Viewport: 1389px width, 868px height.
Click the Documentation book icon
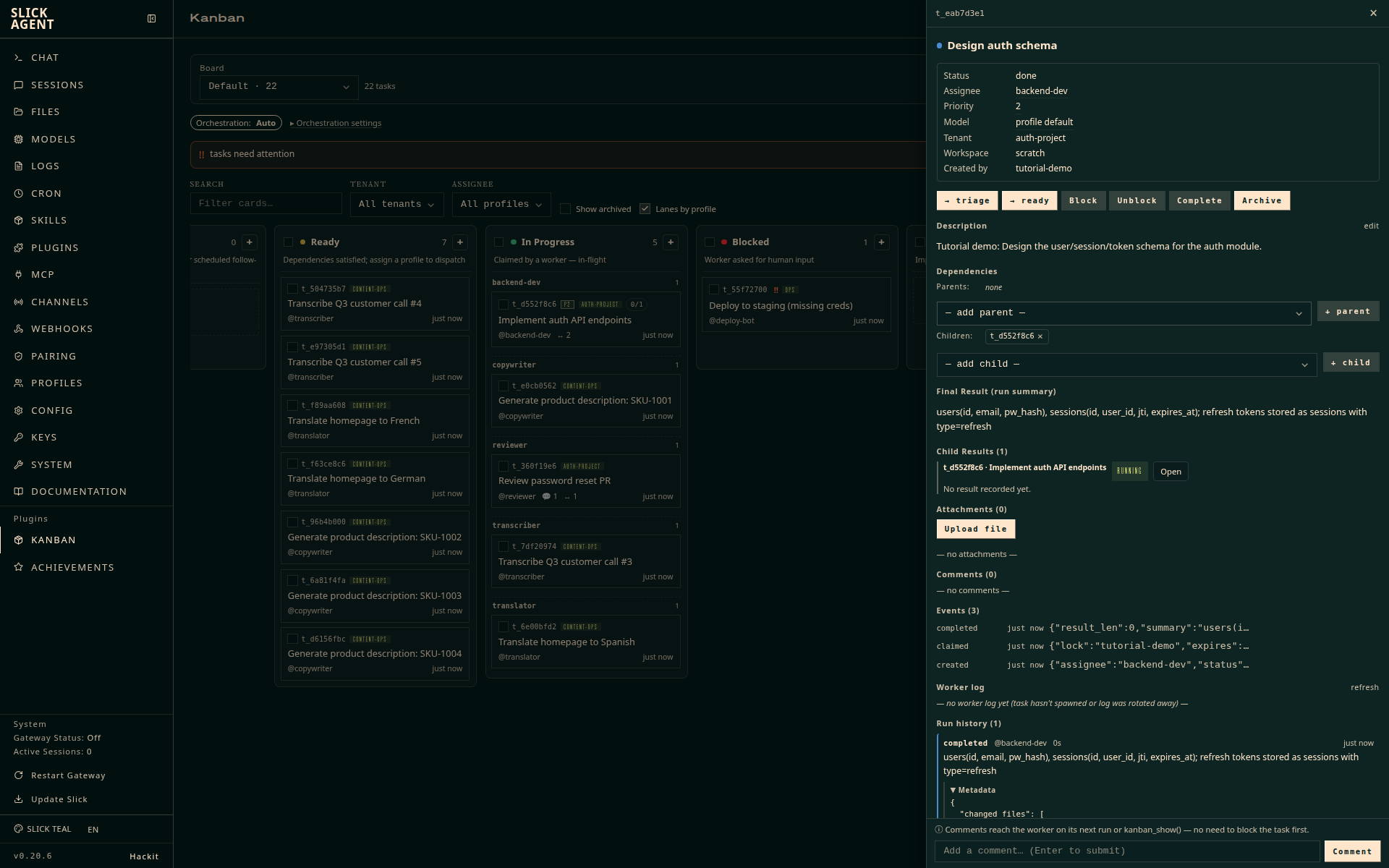coord(19,491)
